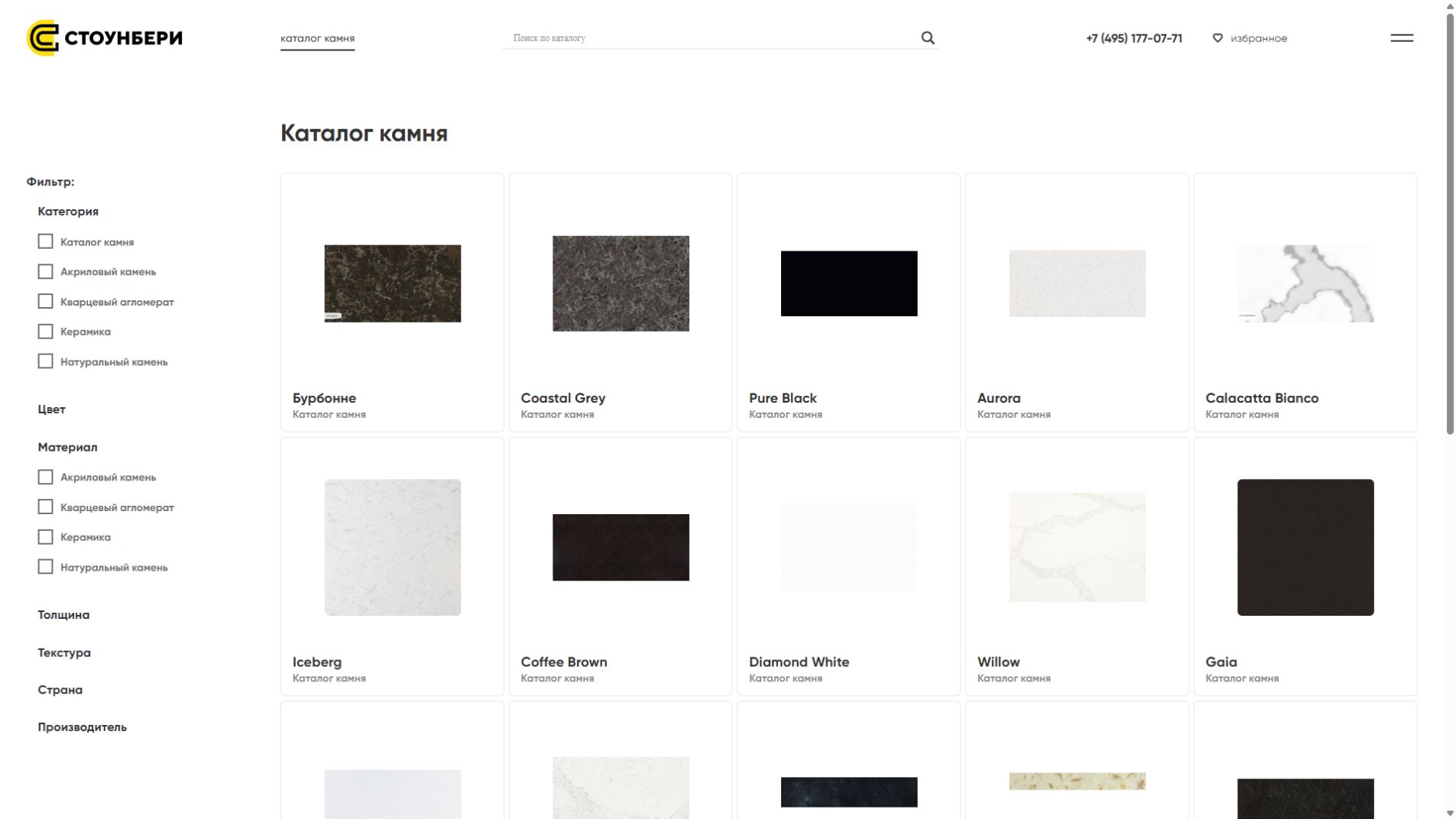Check Акриловый камень under Категория
This screenshot has height=819, width=1456.
45,271
